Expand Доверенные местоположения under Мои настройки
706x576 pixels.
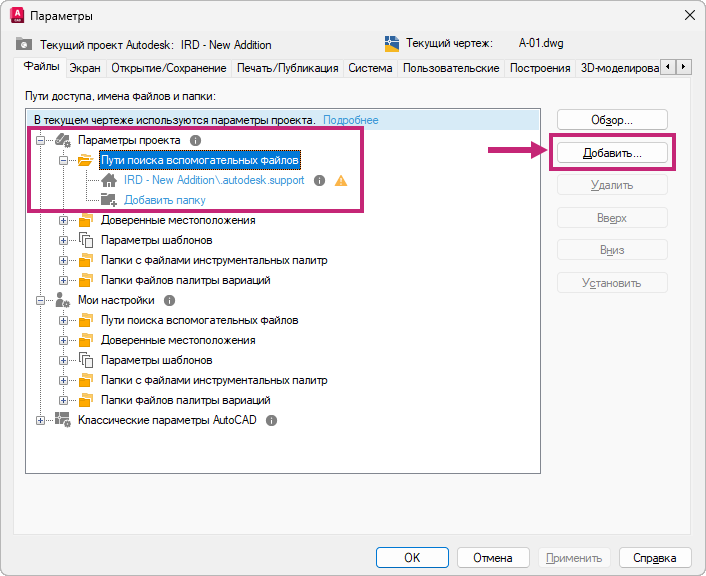tap(63, 340)
